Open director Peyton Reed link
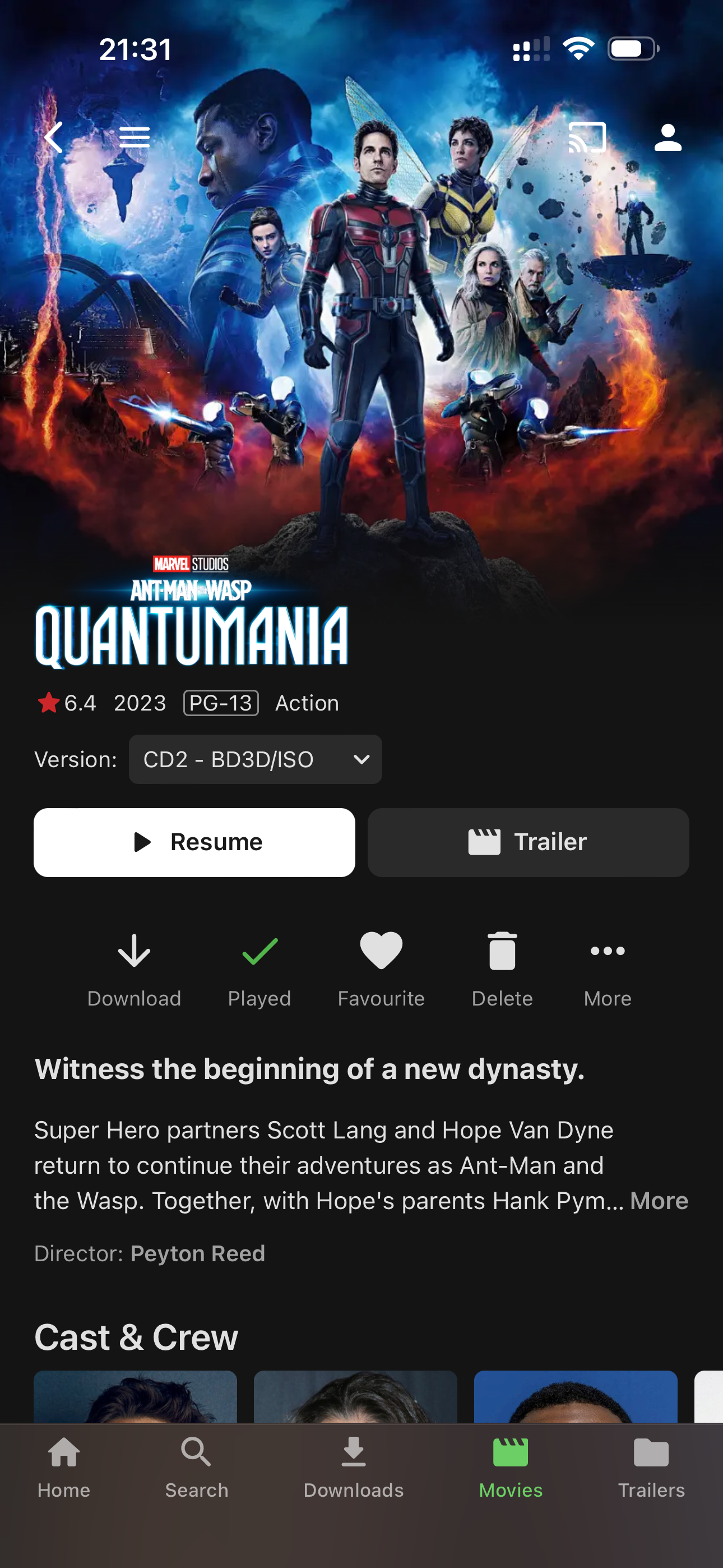This screenshot has width=723, height=1568. [x=198, y=1253]
